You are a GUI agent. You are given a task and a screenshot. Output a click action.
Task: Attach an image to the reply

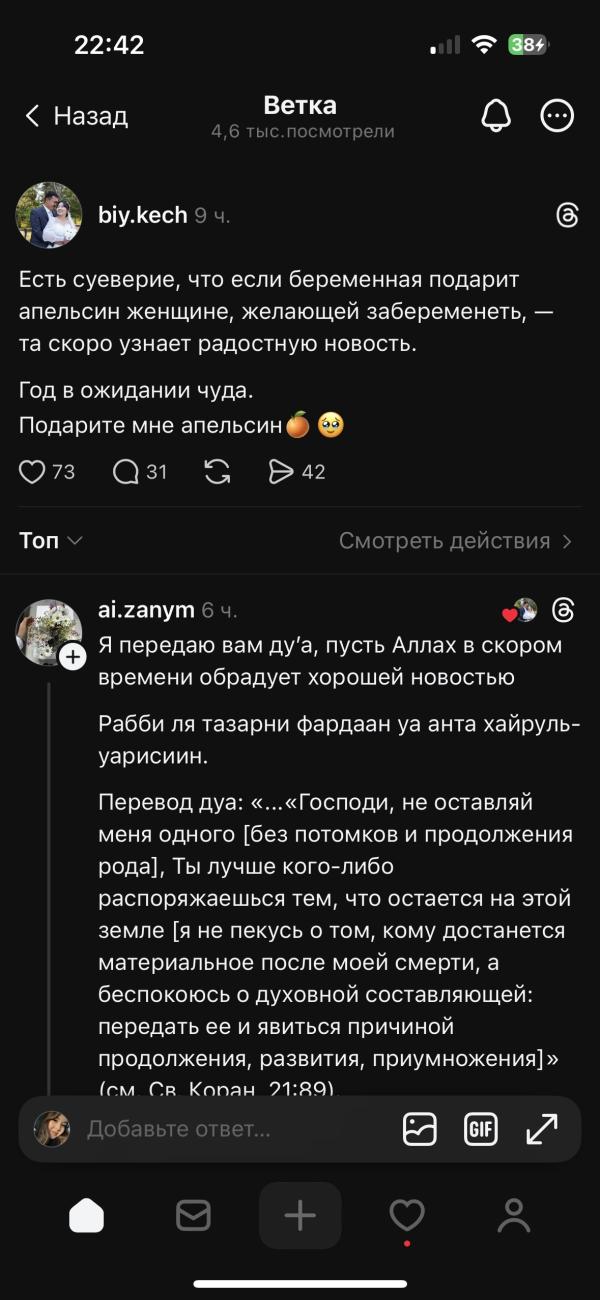(x=420, y=1129)
